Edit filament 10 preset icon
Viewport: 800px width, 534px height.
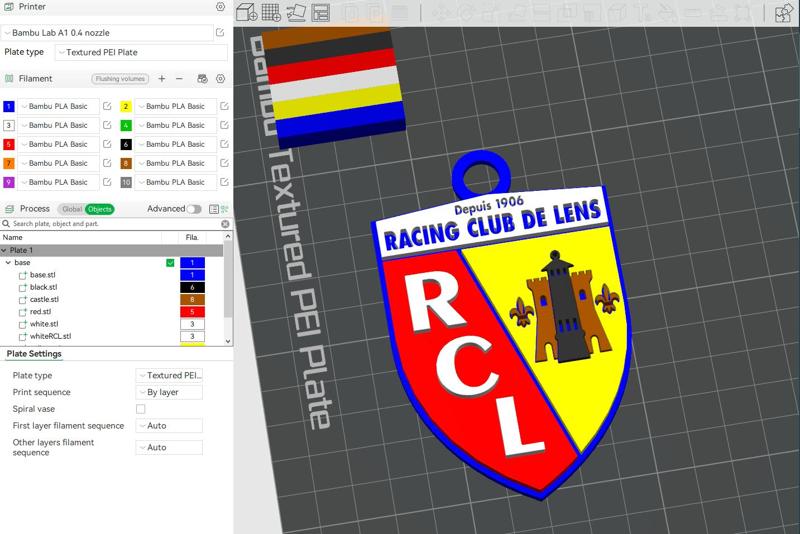(224, 182)
